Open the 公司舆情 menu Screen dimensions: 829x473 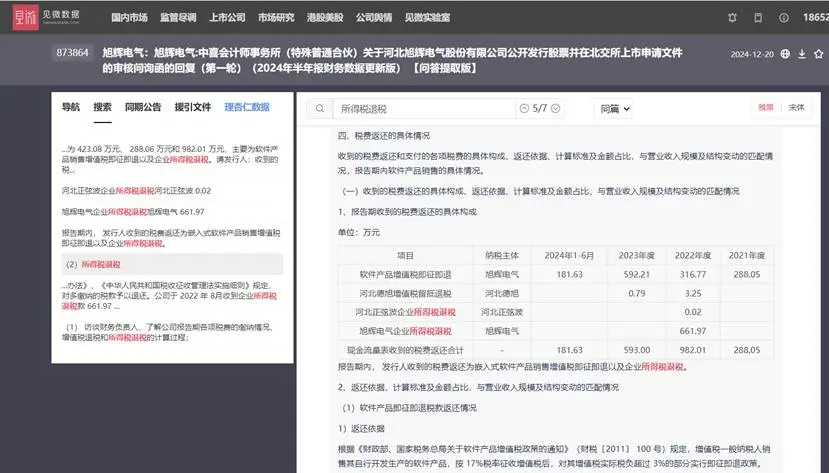pyautogui.click(x=374, y=18)
